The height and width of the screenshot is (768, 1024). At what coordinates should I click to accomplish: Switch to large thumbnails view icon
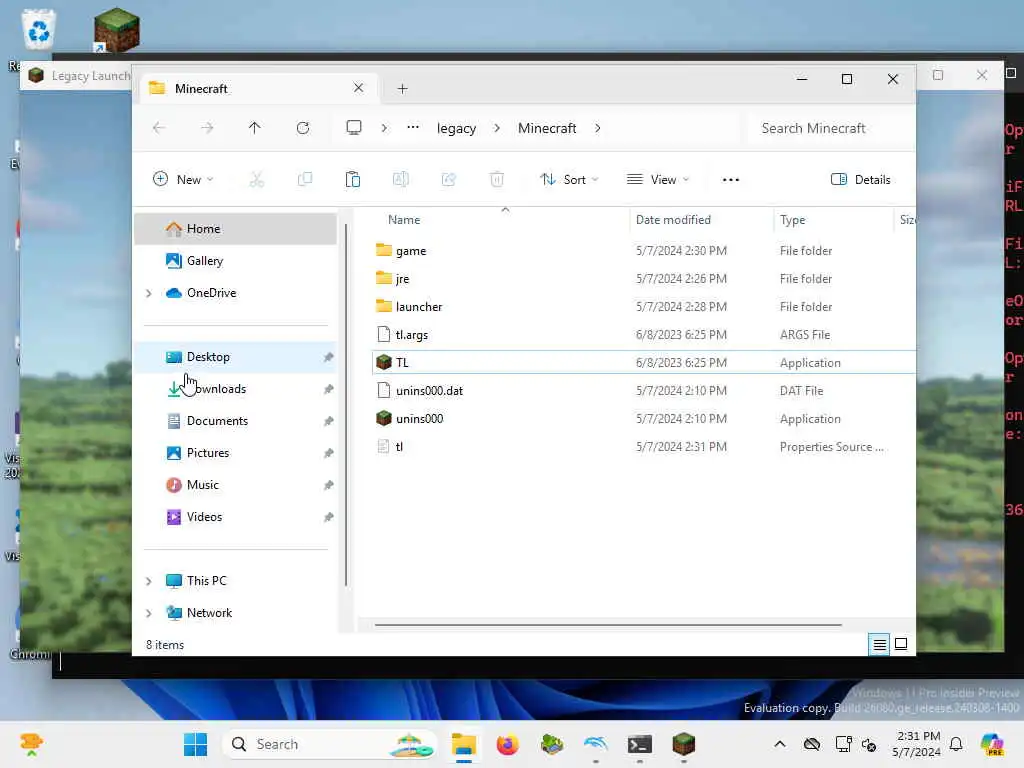(901, 644)
